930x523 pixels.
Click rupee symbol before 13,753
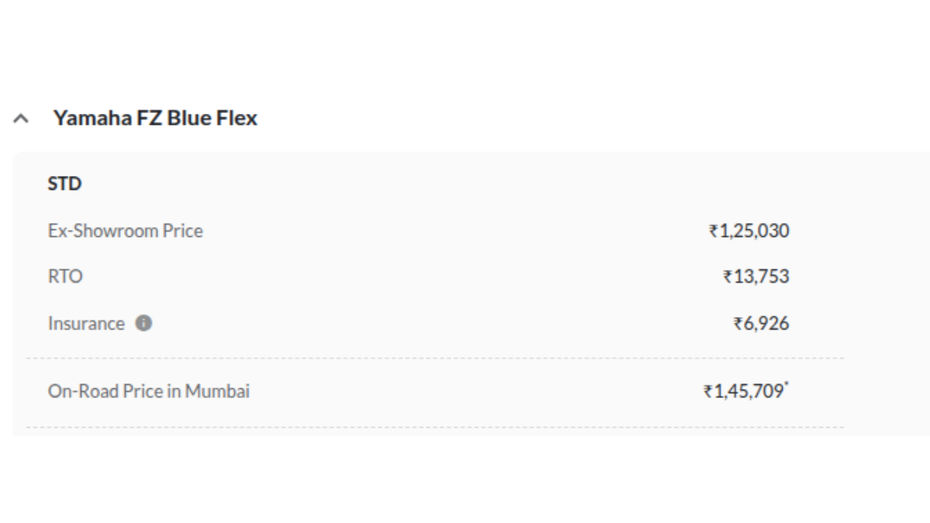point(728,277)
